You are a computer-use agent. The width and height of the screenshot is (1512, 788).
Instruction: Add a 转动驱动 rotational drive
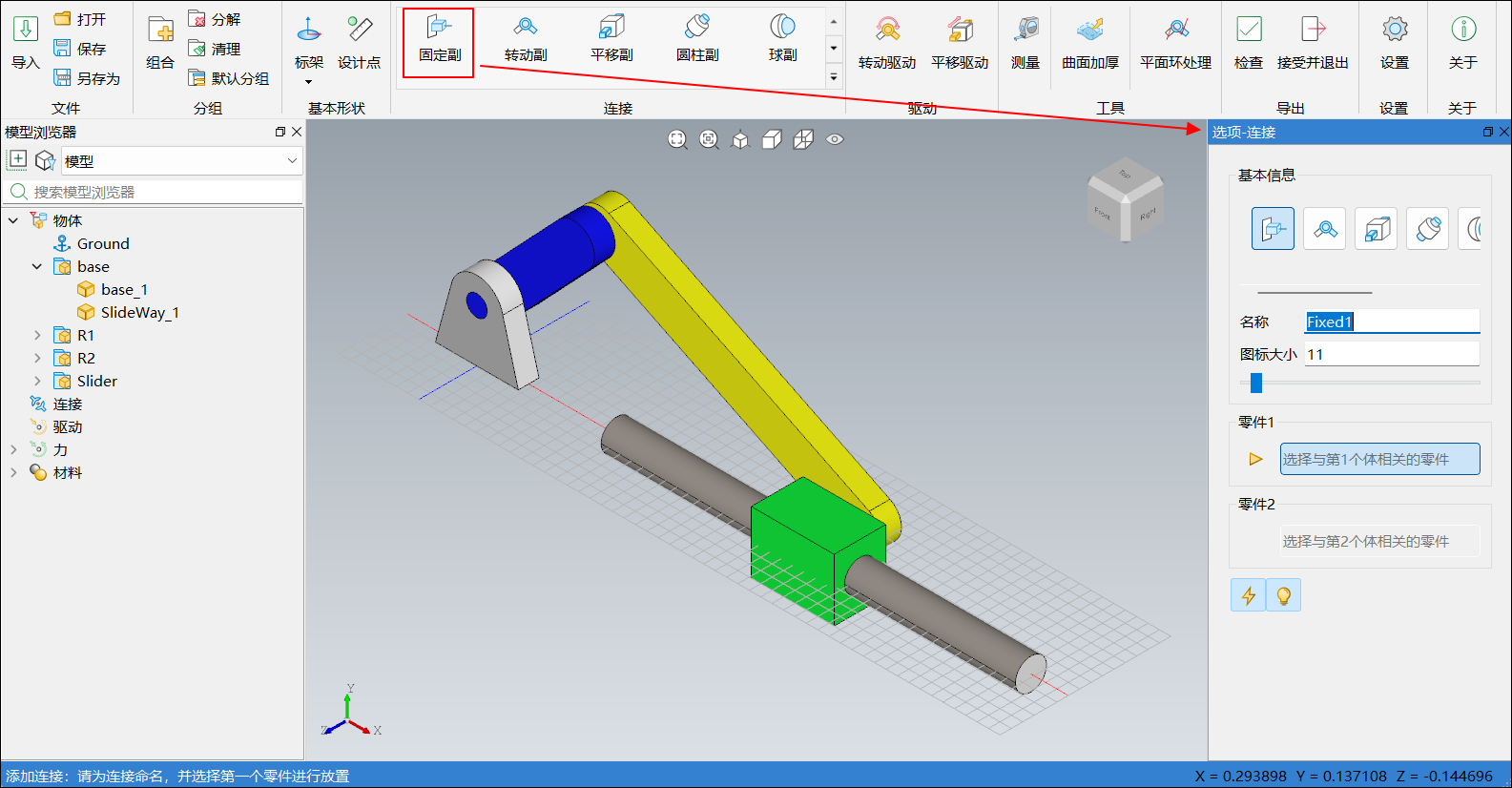[886, 43]
